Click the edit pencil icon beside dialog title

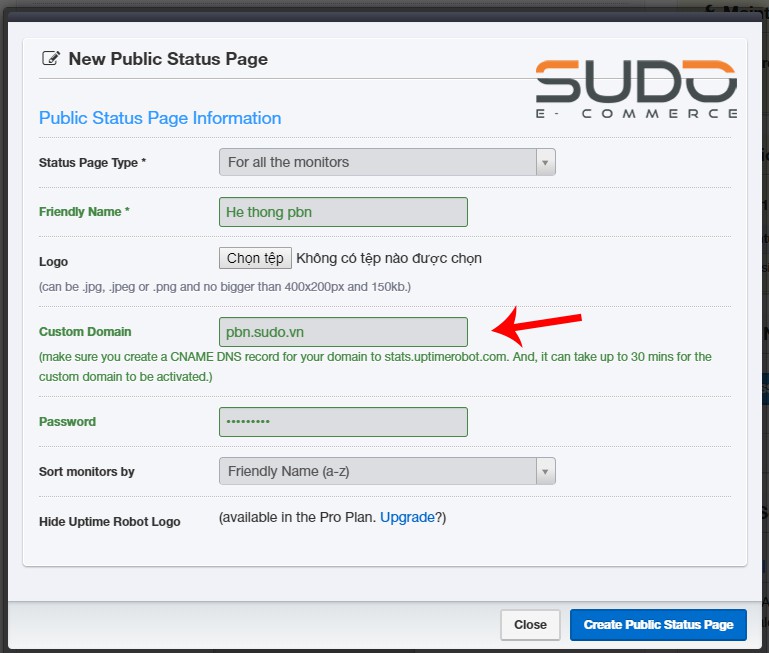[50, 59]
